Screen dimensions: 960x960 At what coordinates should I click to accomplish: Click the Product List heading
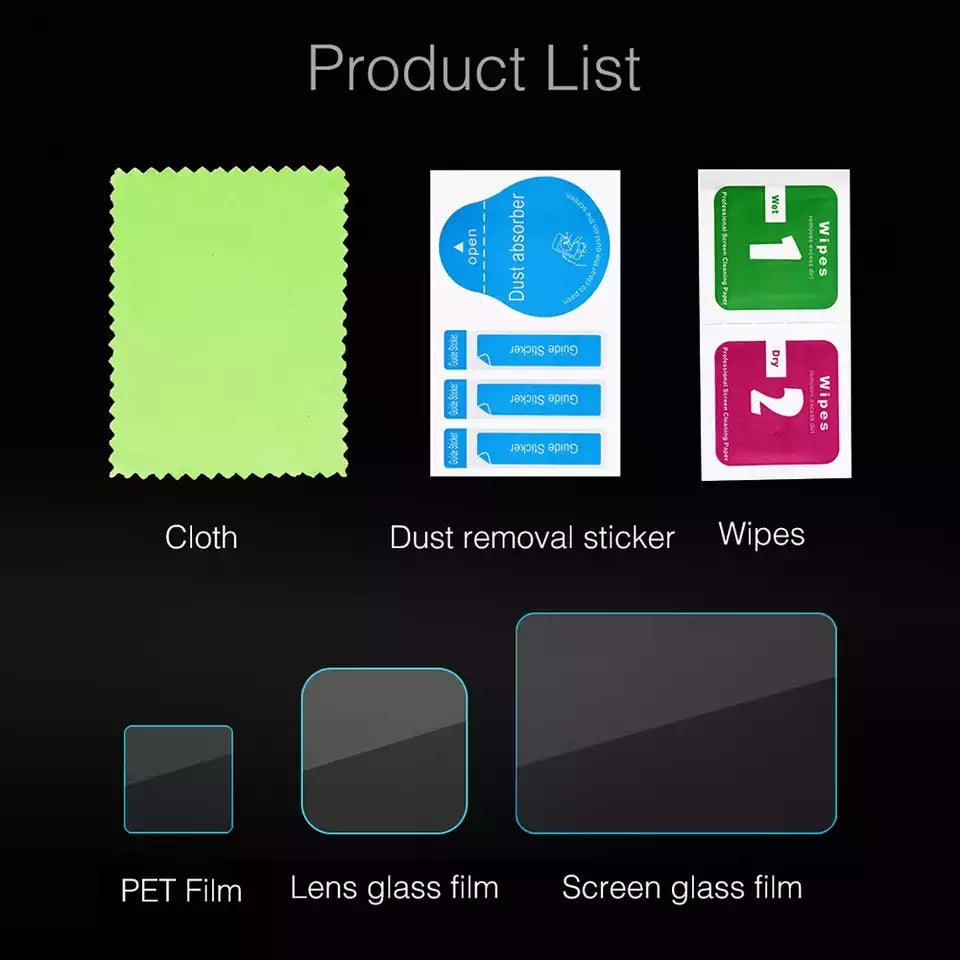coord(474,67)
